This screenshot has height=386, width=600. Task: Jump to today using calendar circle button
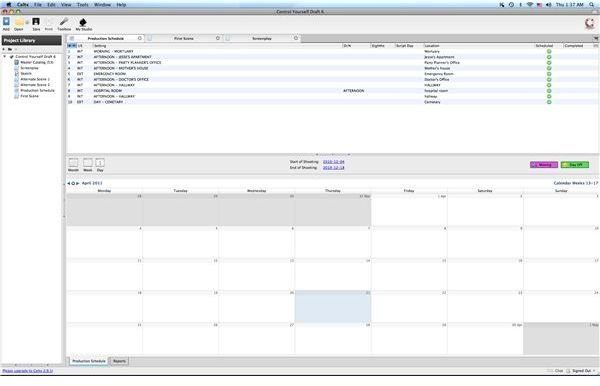point(73,183)
